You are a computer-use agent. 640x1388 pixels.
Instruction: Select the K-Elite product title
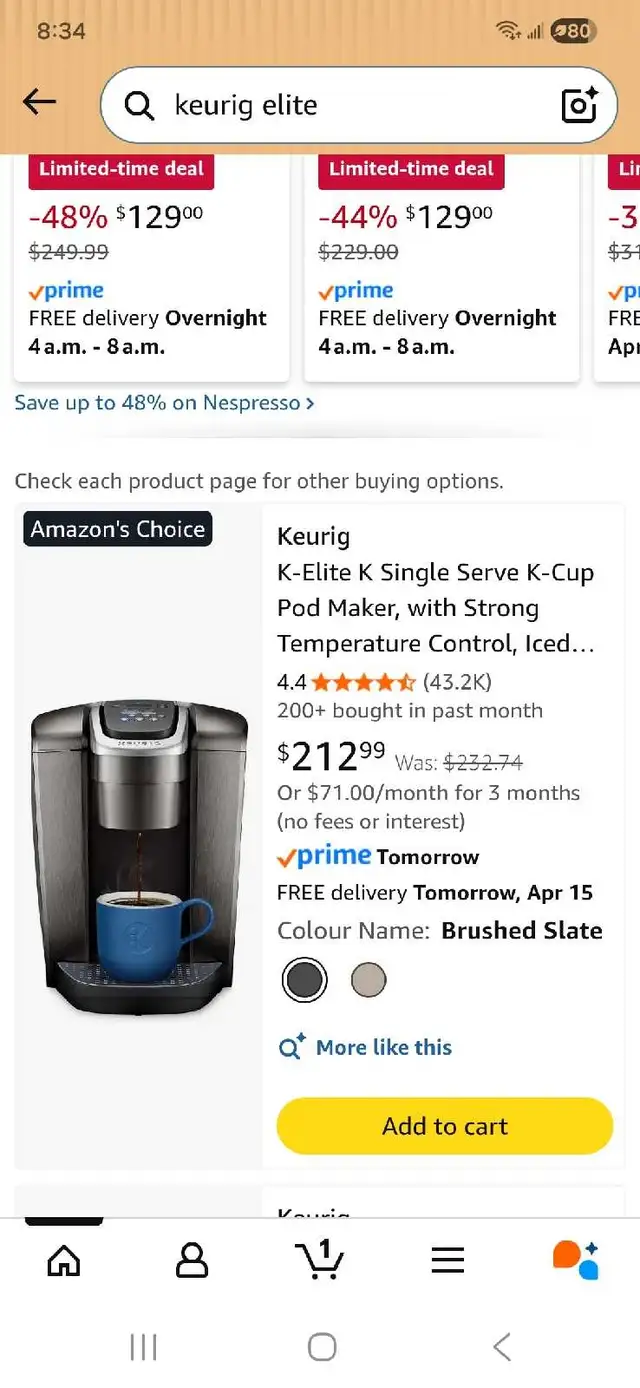click(x=436, y=607)
